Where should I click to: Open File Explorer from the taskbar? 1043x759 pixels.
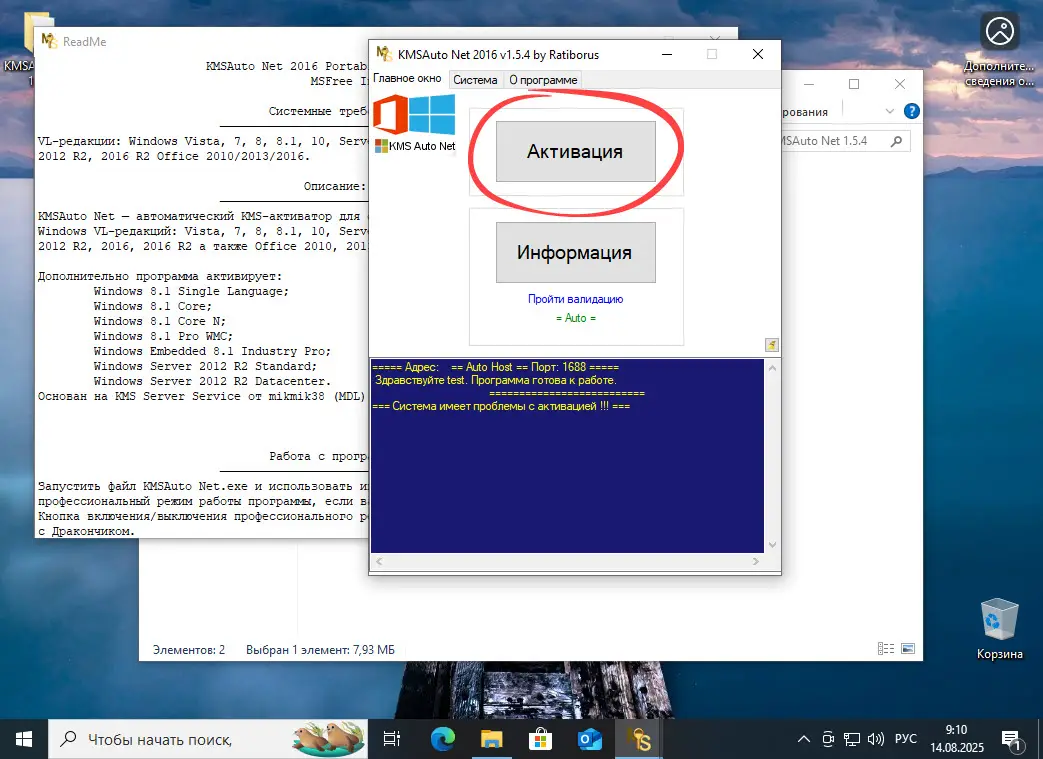pyautogui.click(x=491, y=739)
